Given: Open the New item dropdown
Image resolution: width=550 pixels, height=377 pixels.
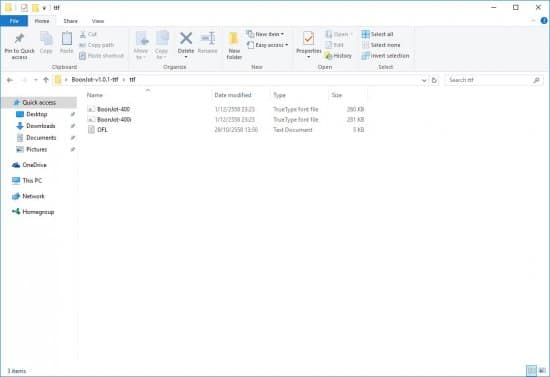Looking at the screenshot, I should click(266, 34).
